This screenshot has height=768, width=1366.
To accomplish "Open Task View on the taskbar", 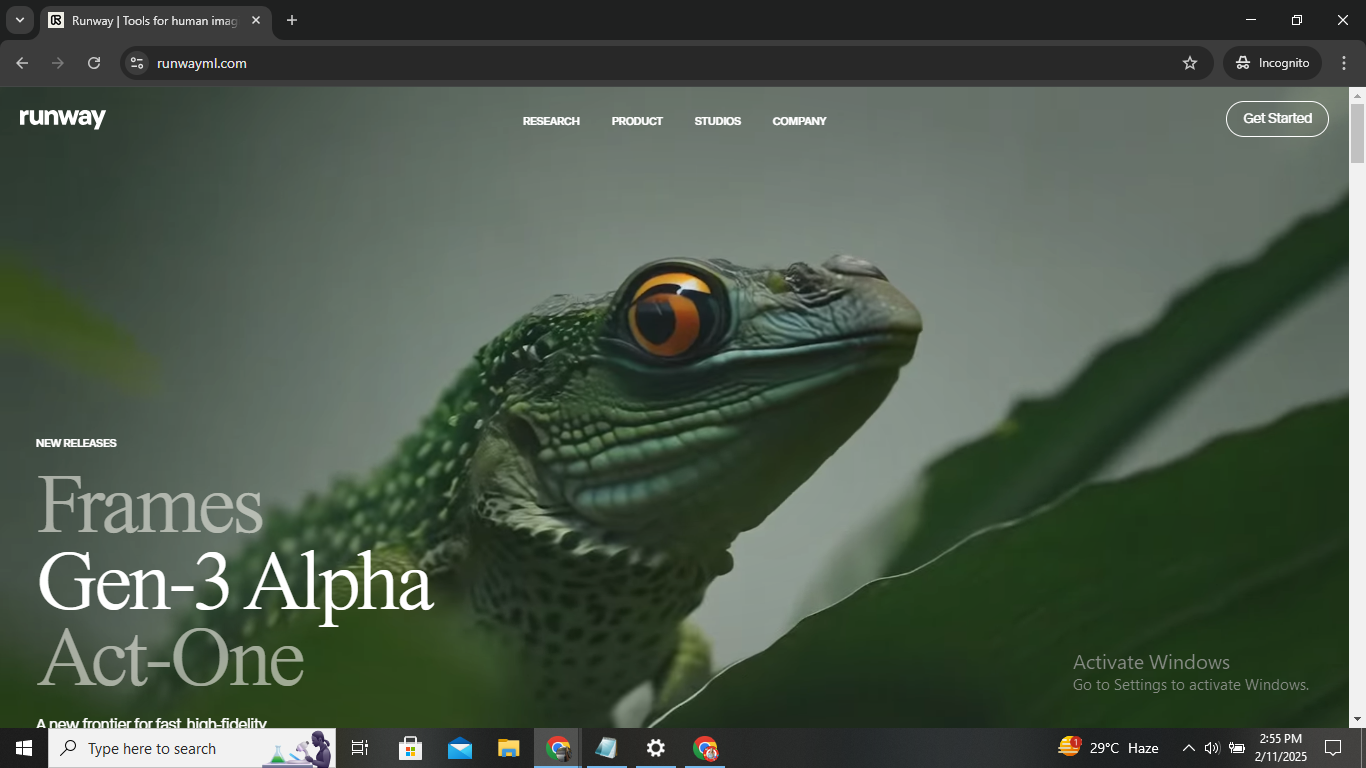I will 360,748.
